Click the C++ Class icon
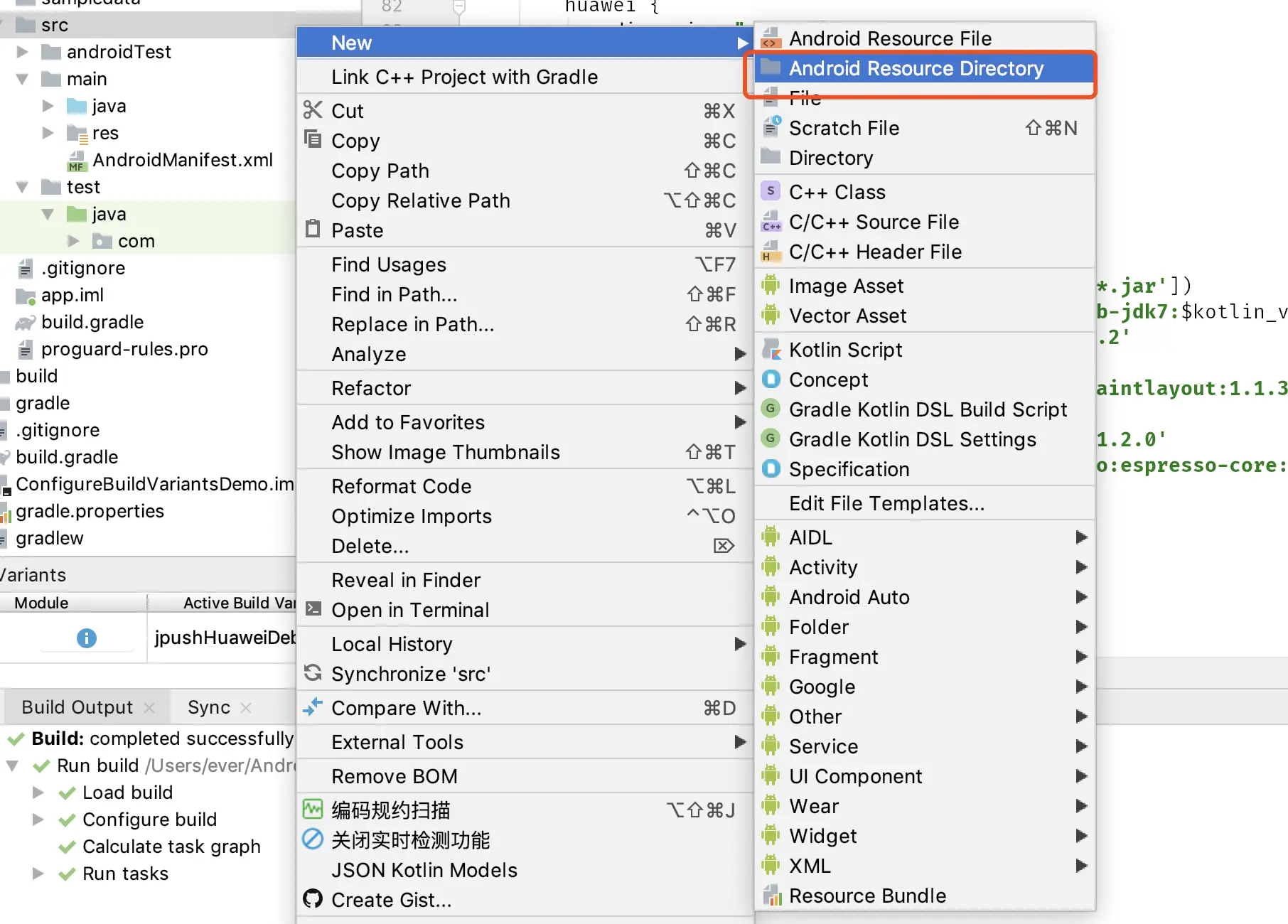1288x924 pixels. (x=771, y=192)
